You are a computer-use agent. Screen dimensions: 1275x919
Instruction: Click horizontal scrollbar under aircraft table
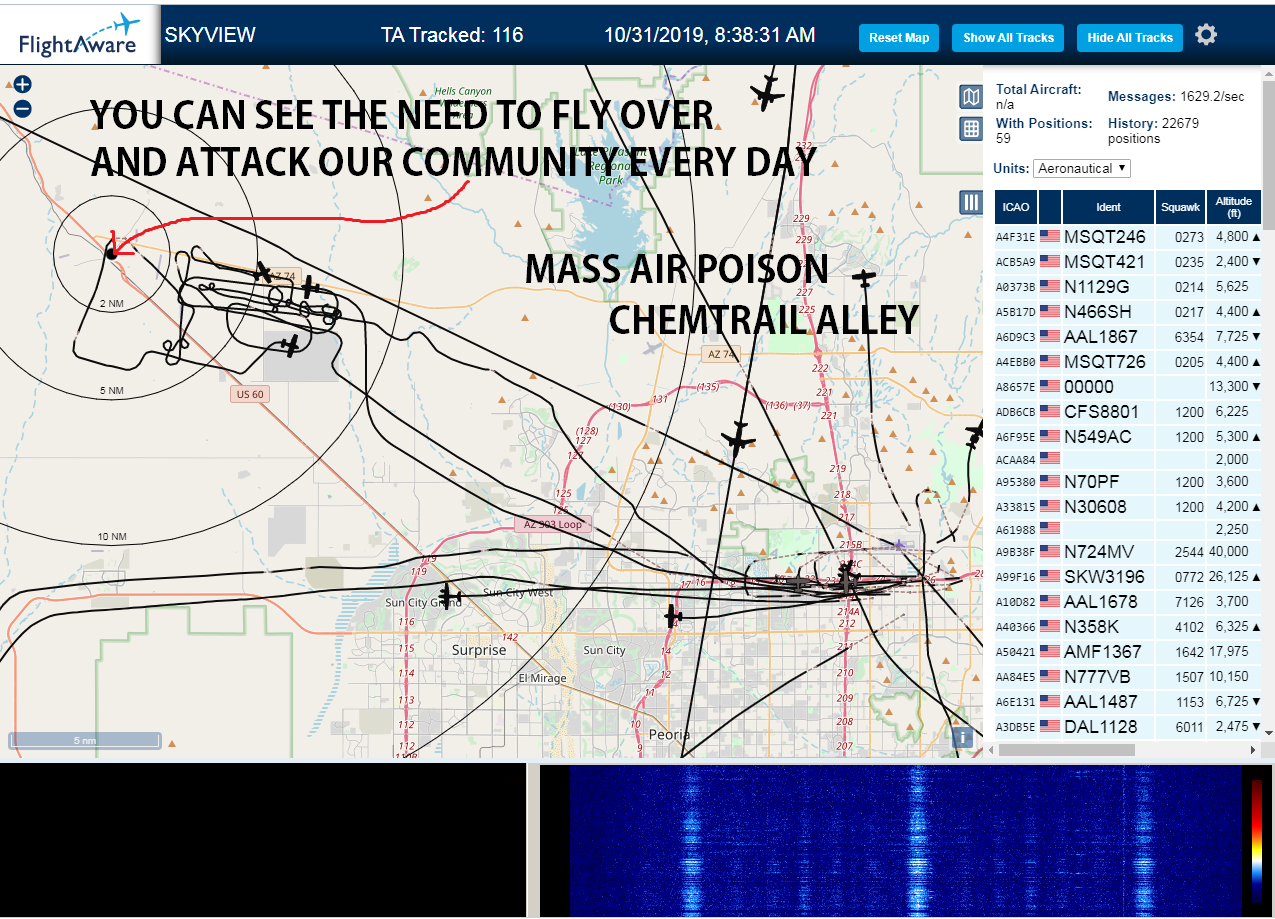point(1065,749)
